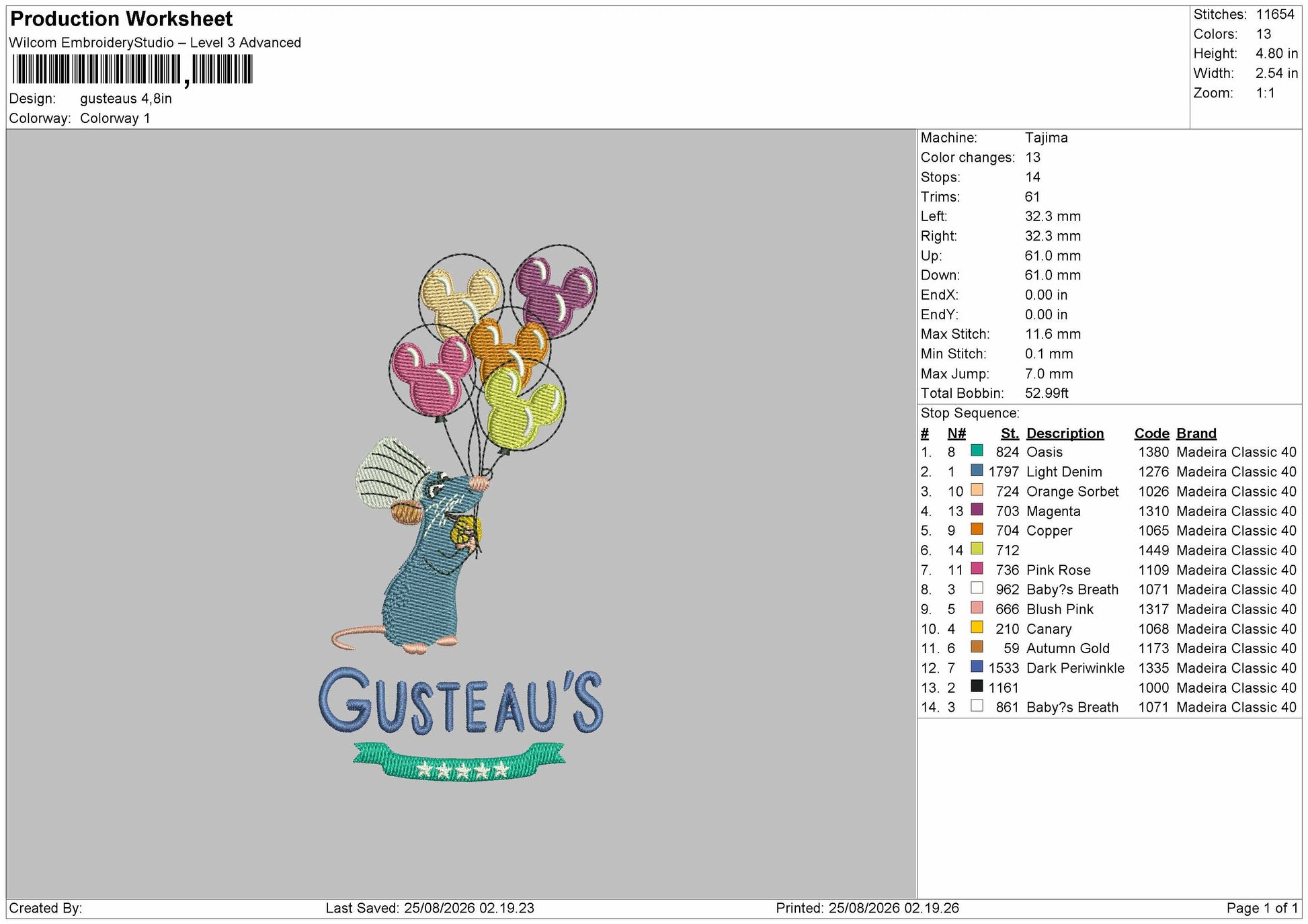This screenshot has height=924, width=1308.
Task: Click the white swatch in stop row 8
Action: [977, 588]
